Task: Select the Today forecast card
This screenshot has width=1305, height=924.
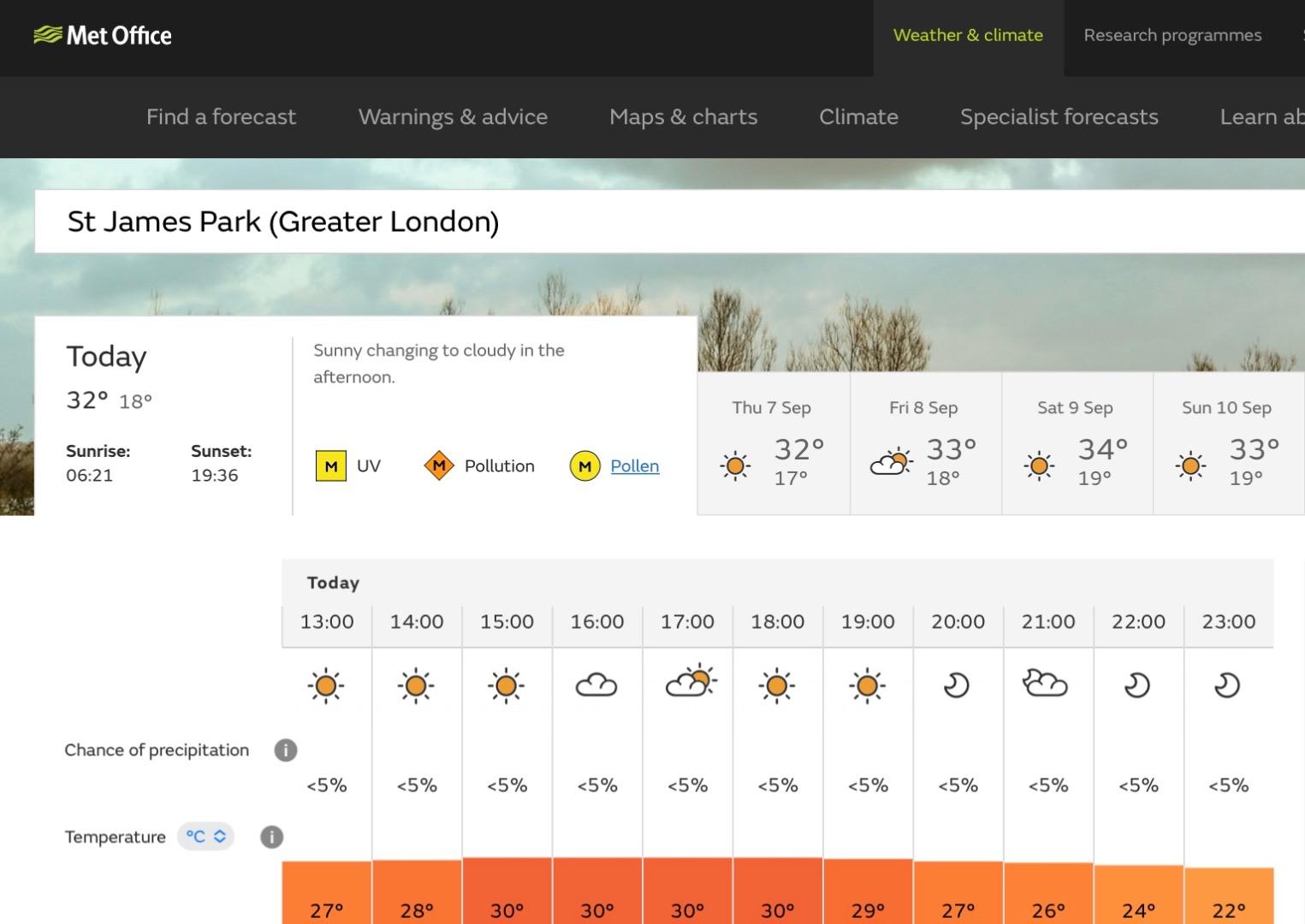Action: pos(365,416)
